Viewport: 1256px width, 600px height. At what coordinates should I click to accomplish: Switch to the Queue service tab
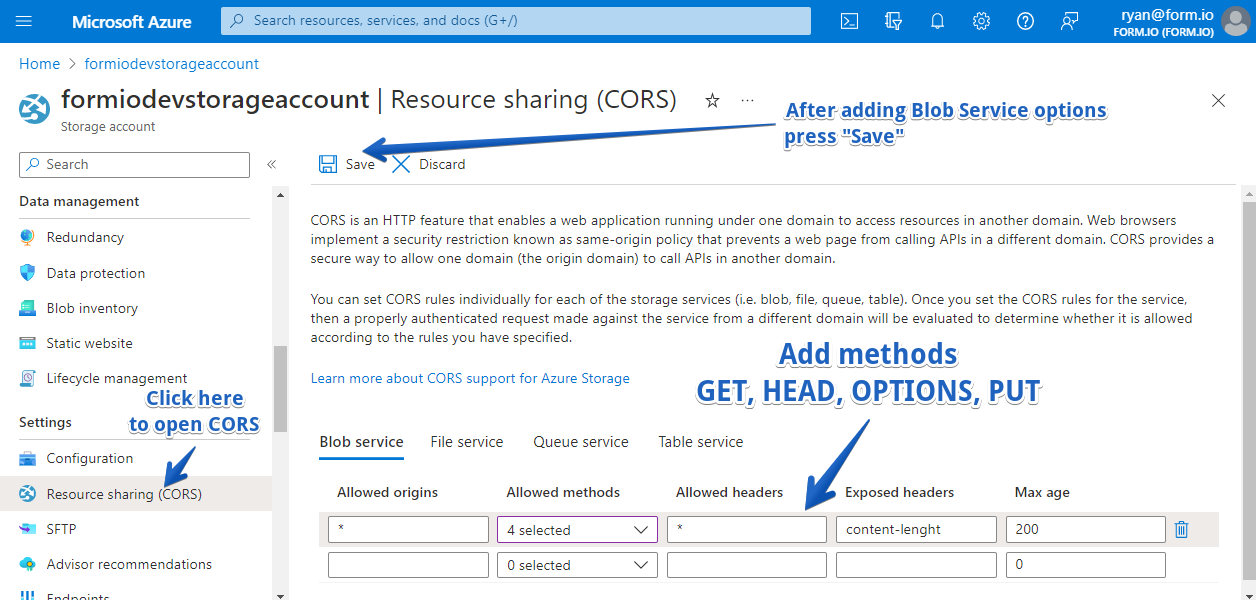581,442
